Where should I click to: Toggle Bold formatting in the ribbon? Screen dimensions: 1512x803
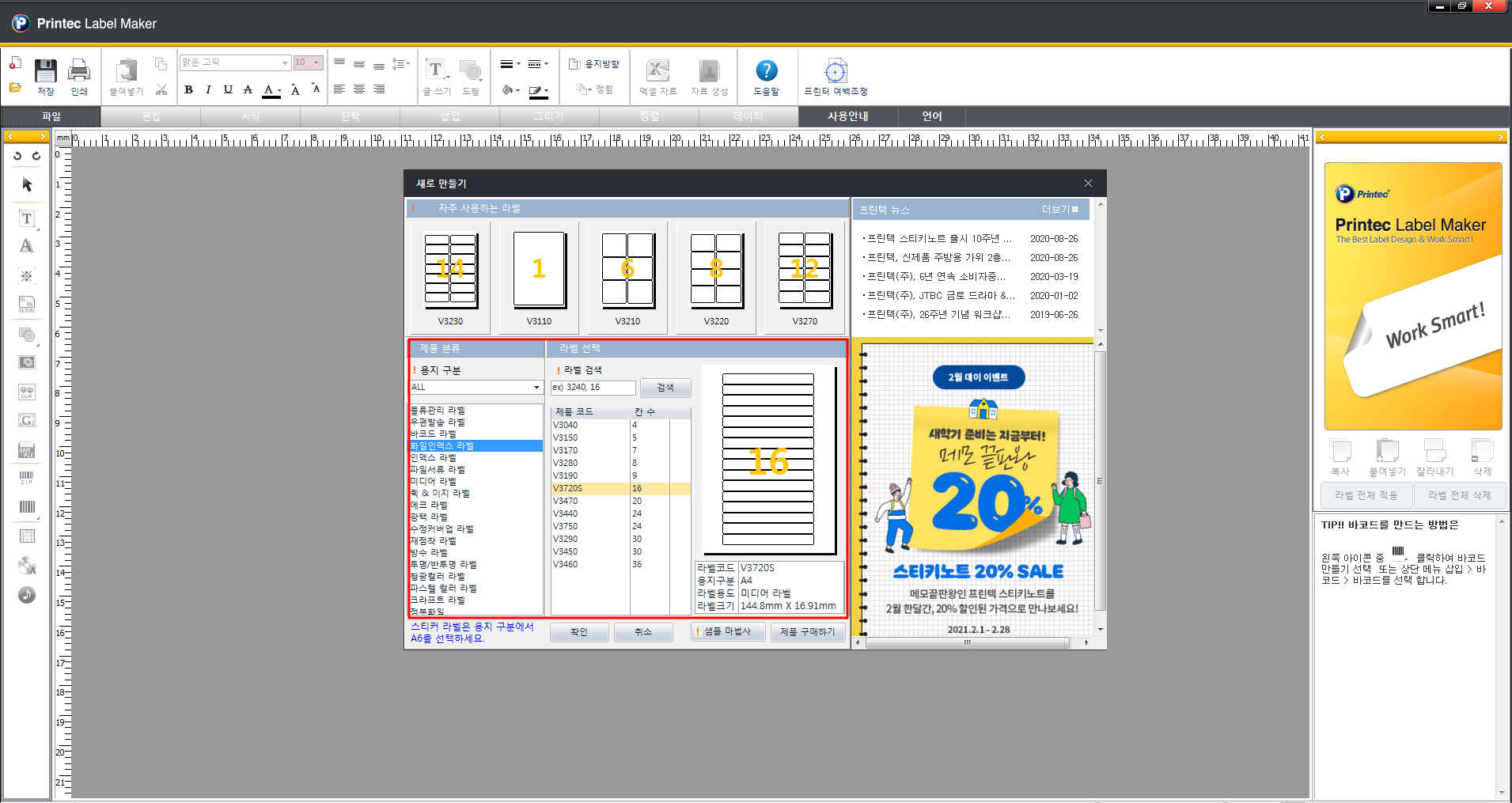point(188,89)
